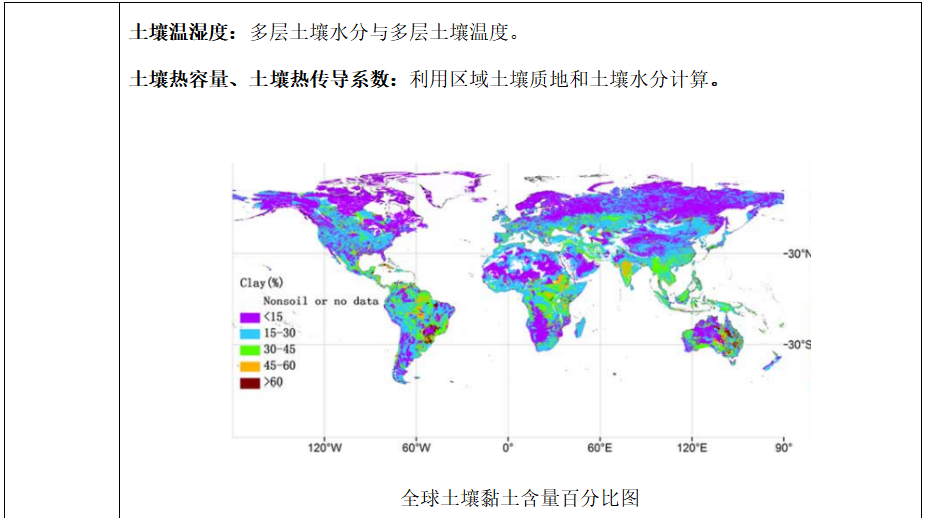Click the '15-30' legend value text
Screen dimensions: 927x518
[279, 333]
